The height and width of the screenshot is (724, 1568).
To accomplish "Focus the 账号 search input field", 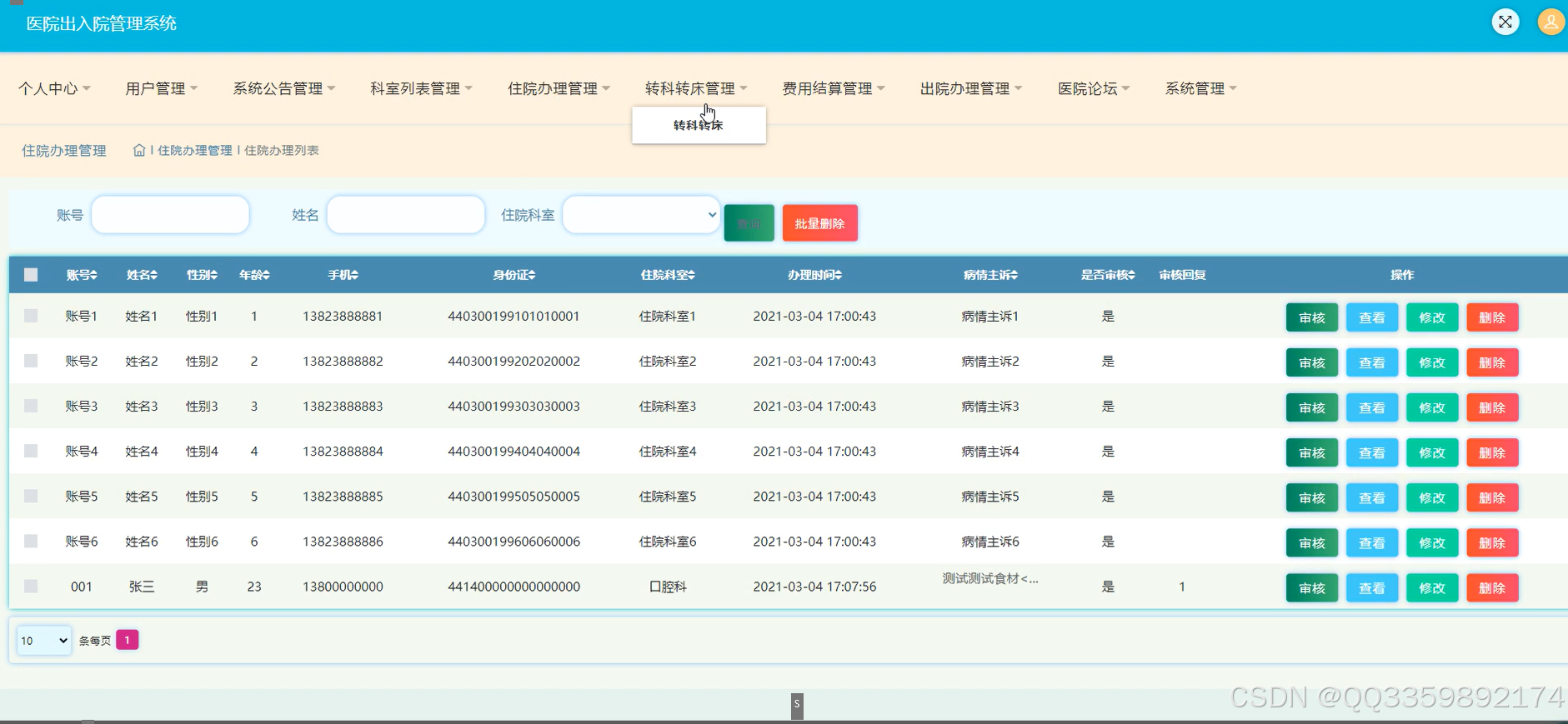I will (x=170, y=215).
